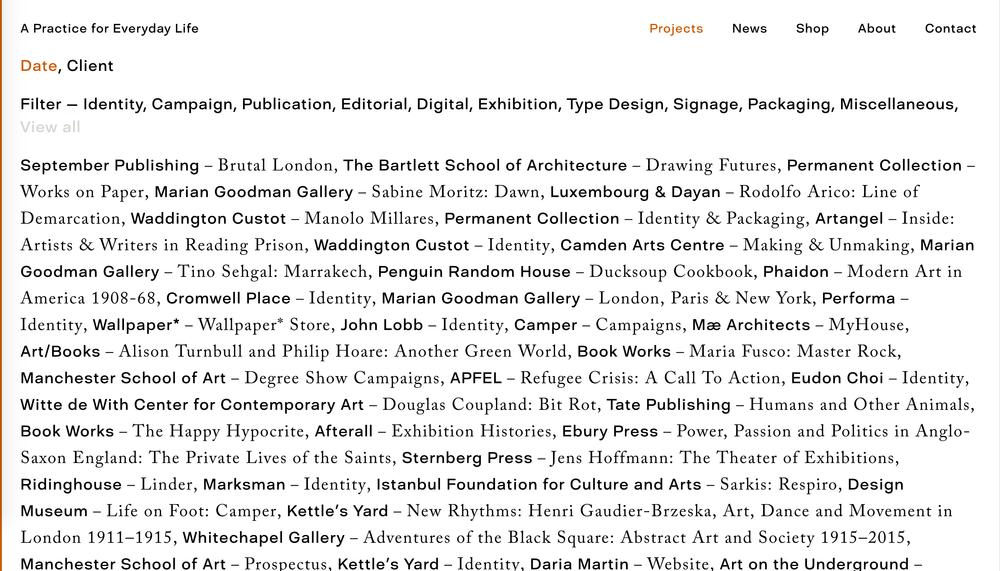Open Marian Goodman Gallery – London, Paris & New York
Screen dimensions: 1000x571
pyautogui.click(x=596, y=299)
